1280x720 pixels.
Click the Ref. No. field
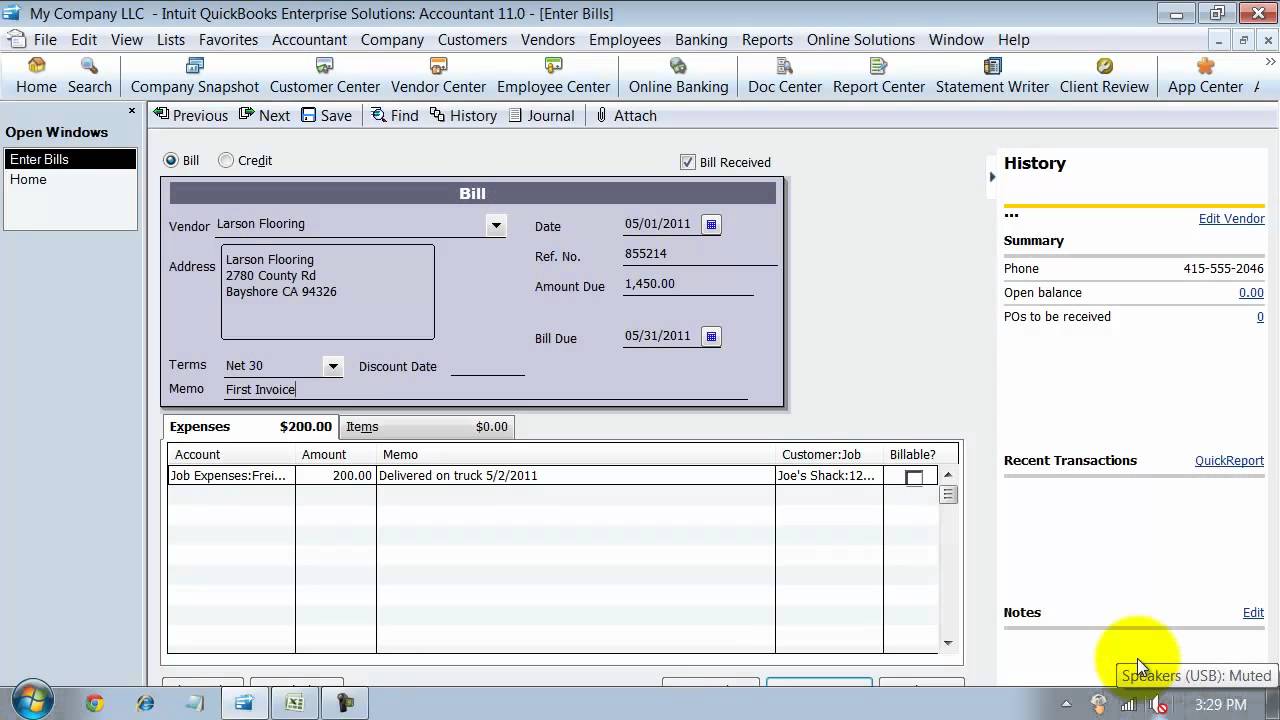tap(700, 254)
